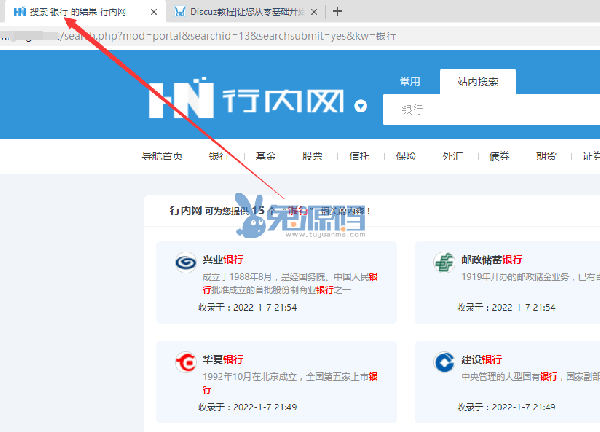
Task: Close the Discuz tutorial tab
Action: [x=314, y=12]
